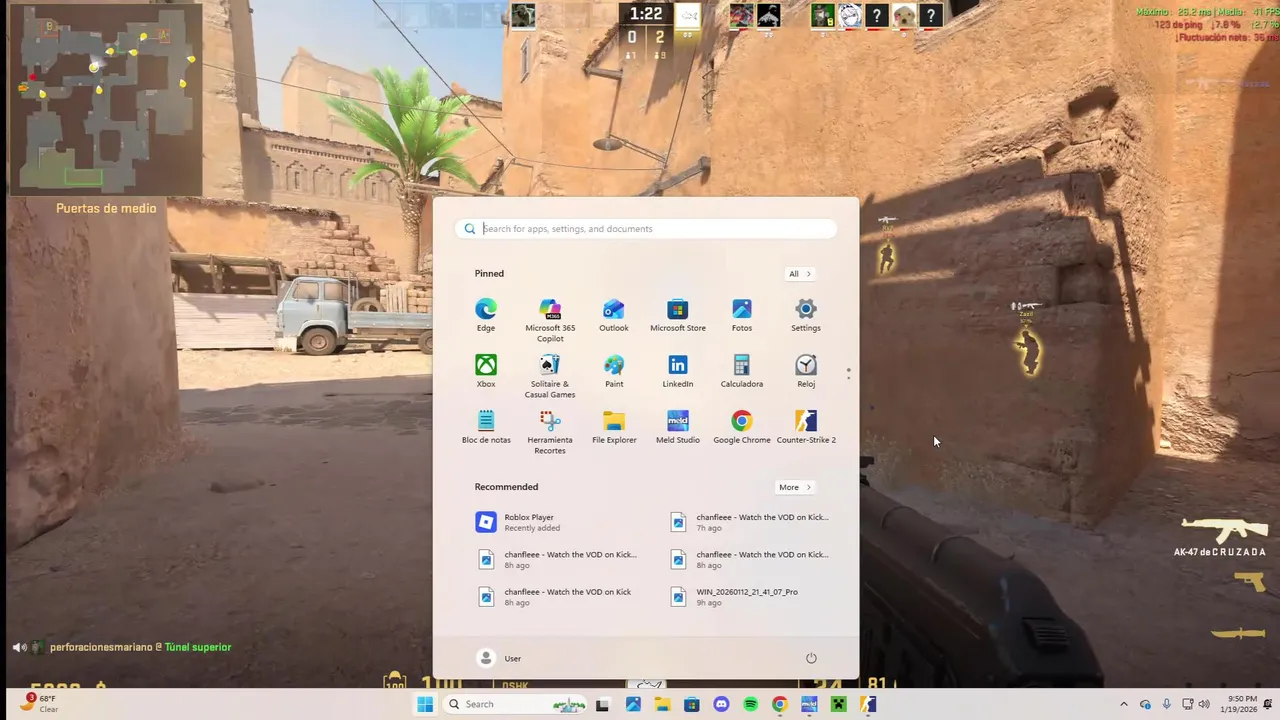The image size is (1280, 720).
Task: Open Google Chrome from pinned apps
Action: pos(742,427)
